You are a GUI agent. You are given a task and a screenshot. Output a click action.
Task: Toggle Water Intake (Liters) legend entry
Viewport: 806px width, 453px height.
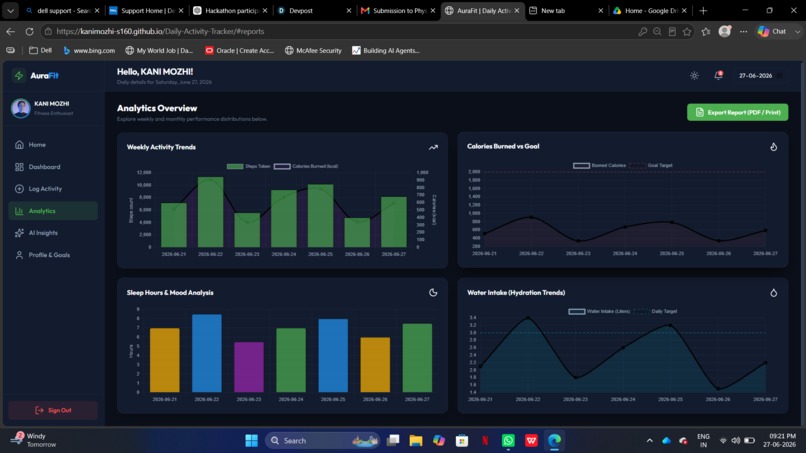[x=599, y=311]
